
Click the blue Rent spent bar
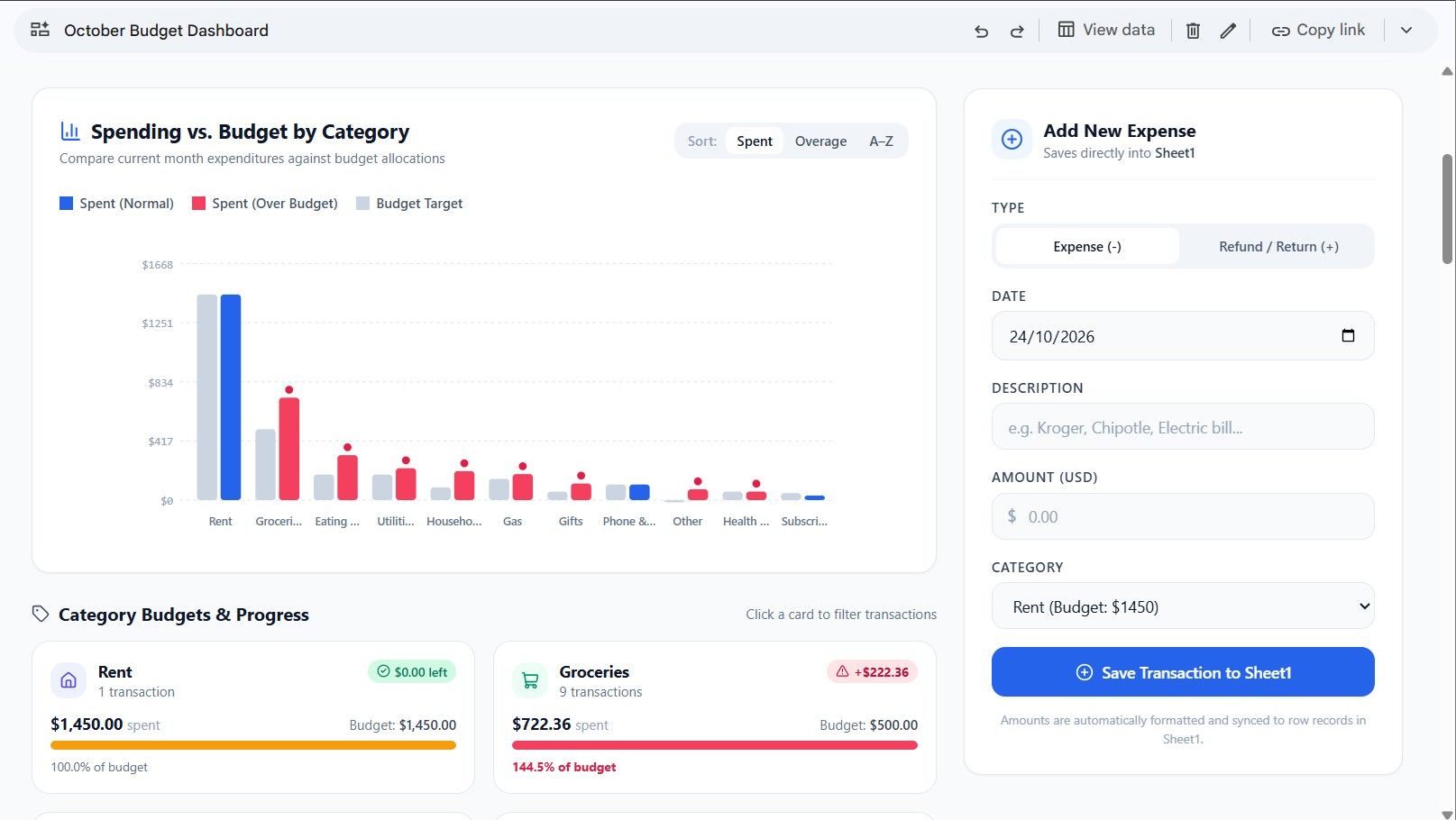pos(231,396)
